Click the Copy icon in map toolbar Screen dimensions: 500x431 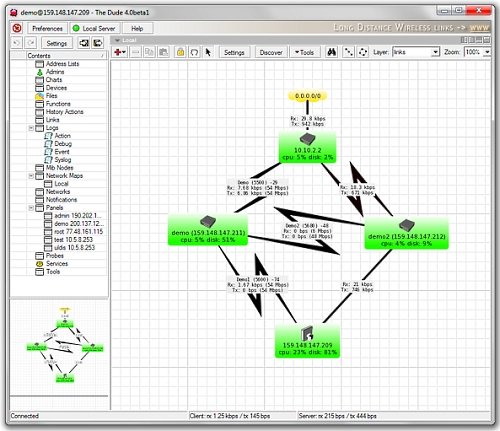[149, 52]
